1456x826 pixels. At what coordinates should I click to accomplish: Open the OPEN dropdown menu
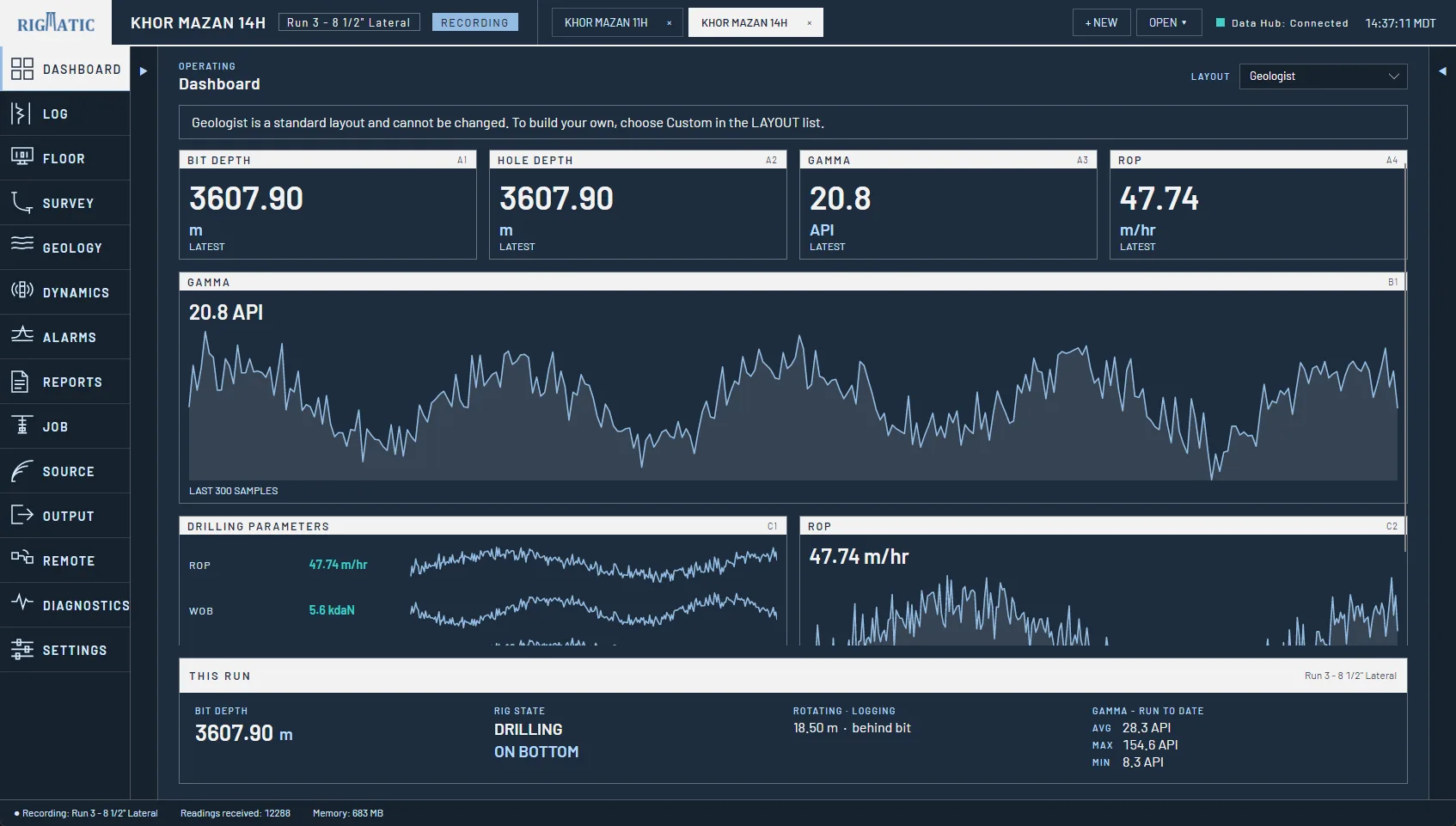click(x=1168, y=22)
